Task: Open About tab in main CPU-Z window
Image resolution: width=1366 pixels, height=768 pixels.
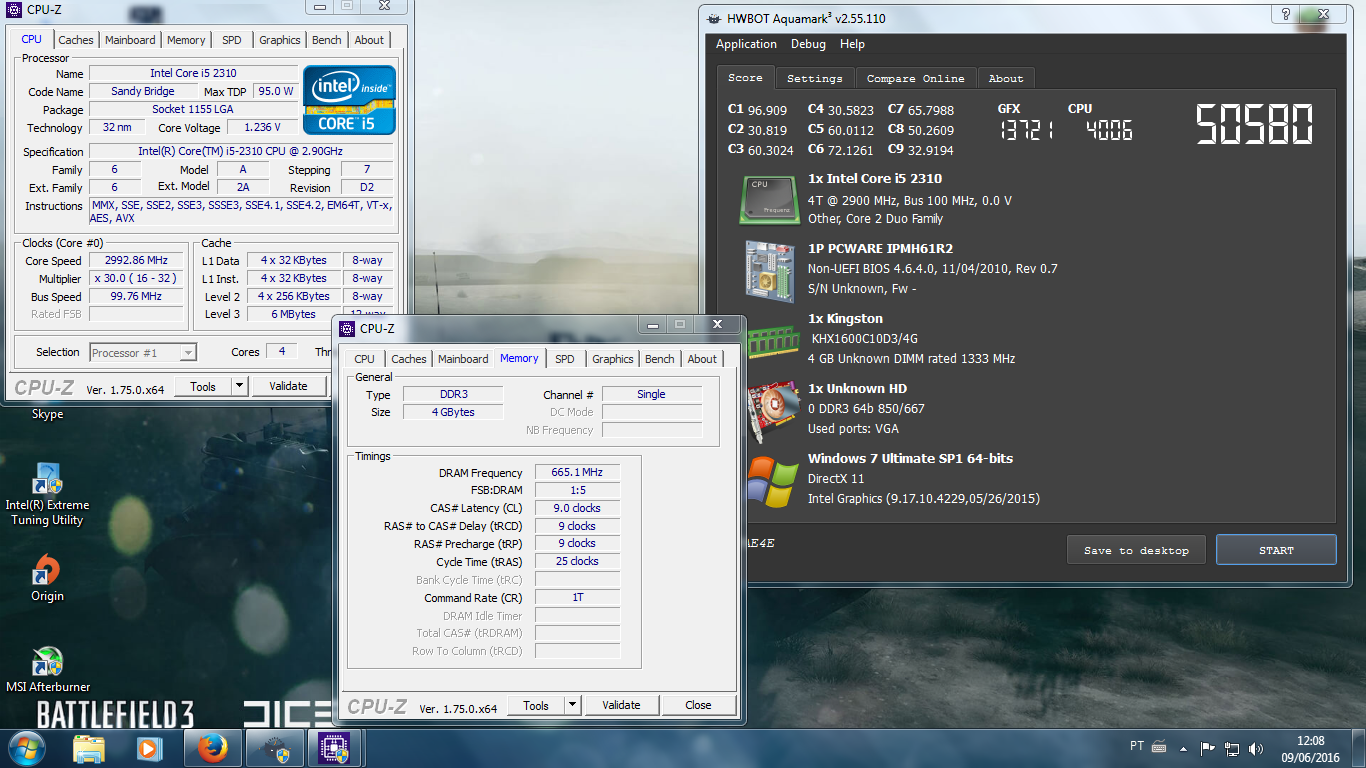Action: (369, 40)
